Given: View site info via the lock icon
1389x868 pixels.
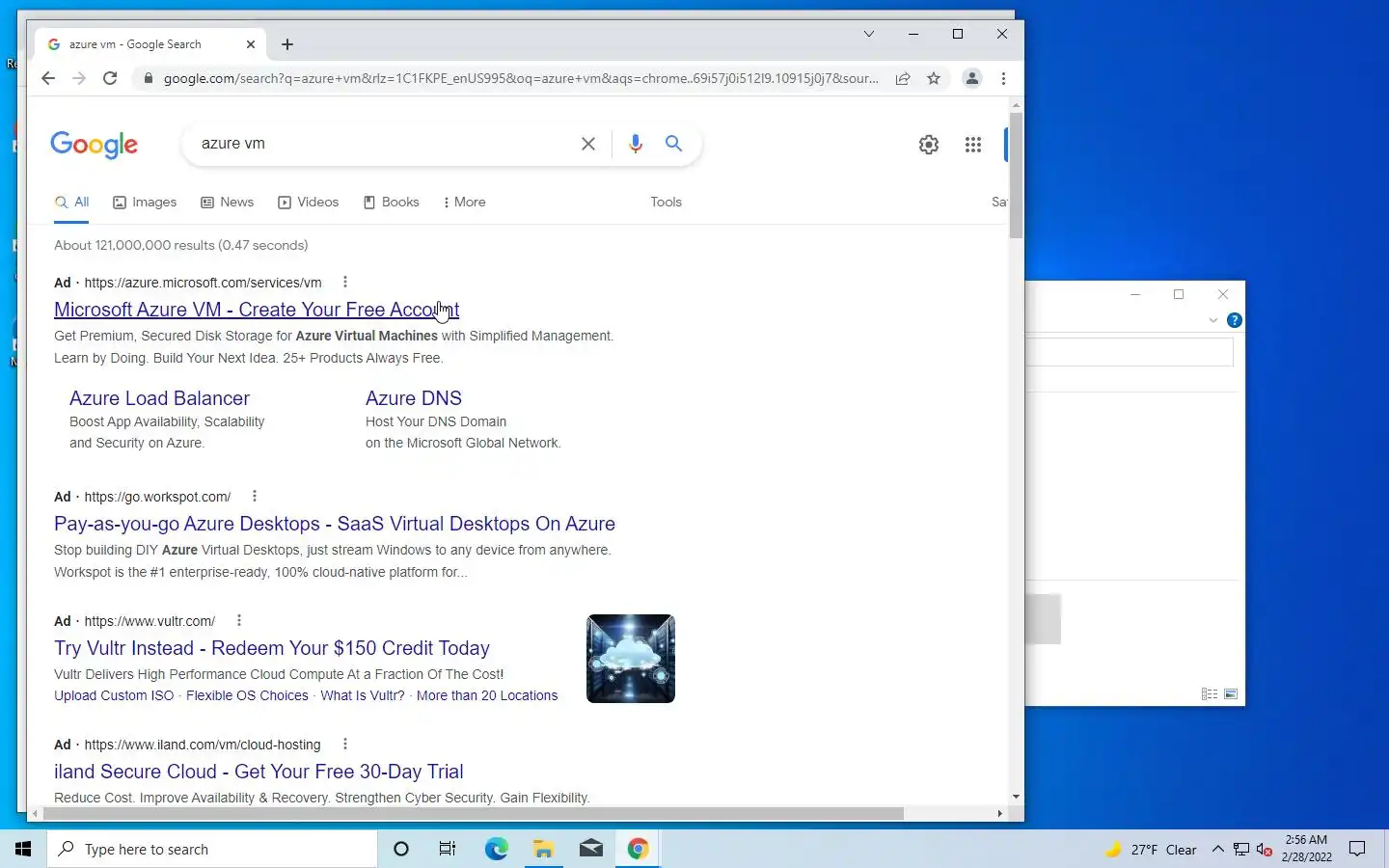Looking at the screenshot, I should (148, 79).
